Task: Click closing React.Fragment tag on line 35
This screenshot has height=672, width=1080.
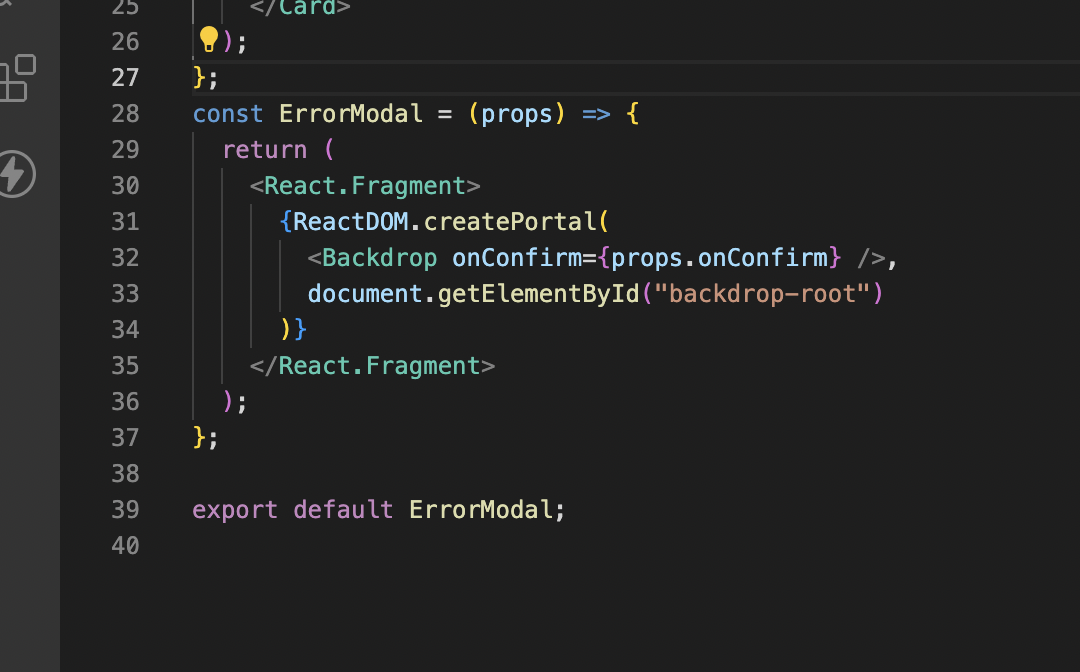Action: 373,366
